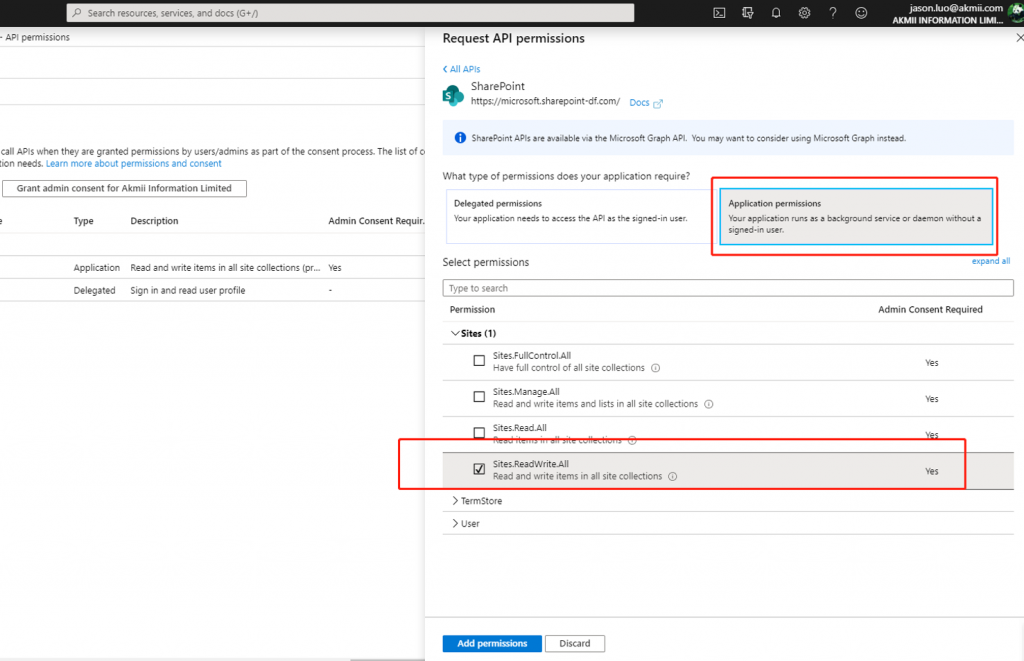The image size is (1024, 661).
Task: Click the Sign in and read user profile row
Action: (x=212, y=290)
